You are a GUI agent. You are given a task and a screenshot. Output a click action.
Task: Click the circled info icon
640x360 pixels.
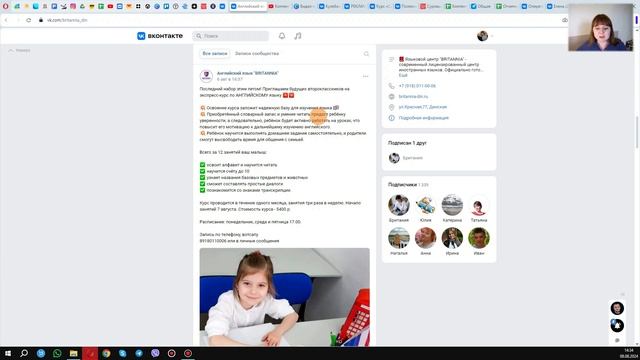click(x=391, y=118)
